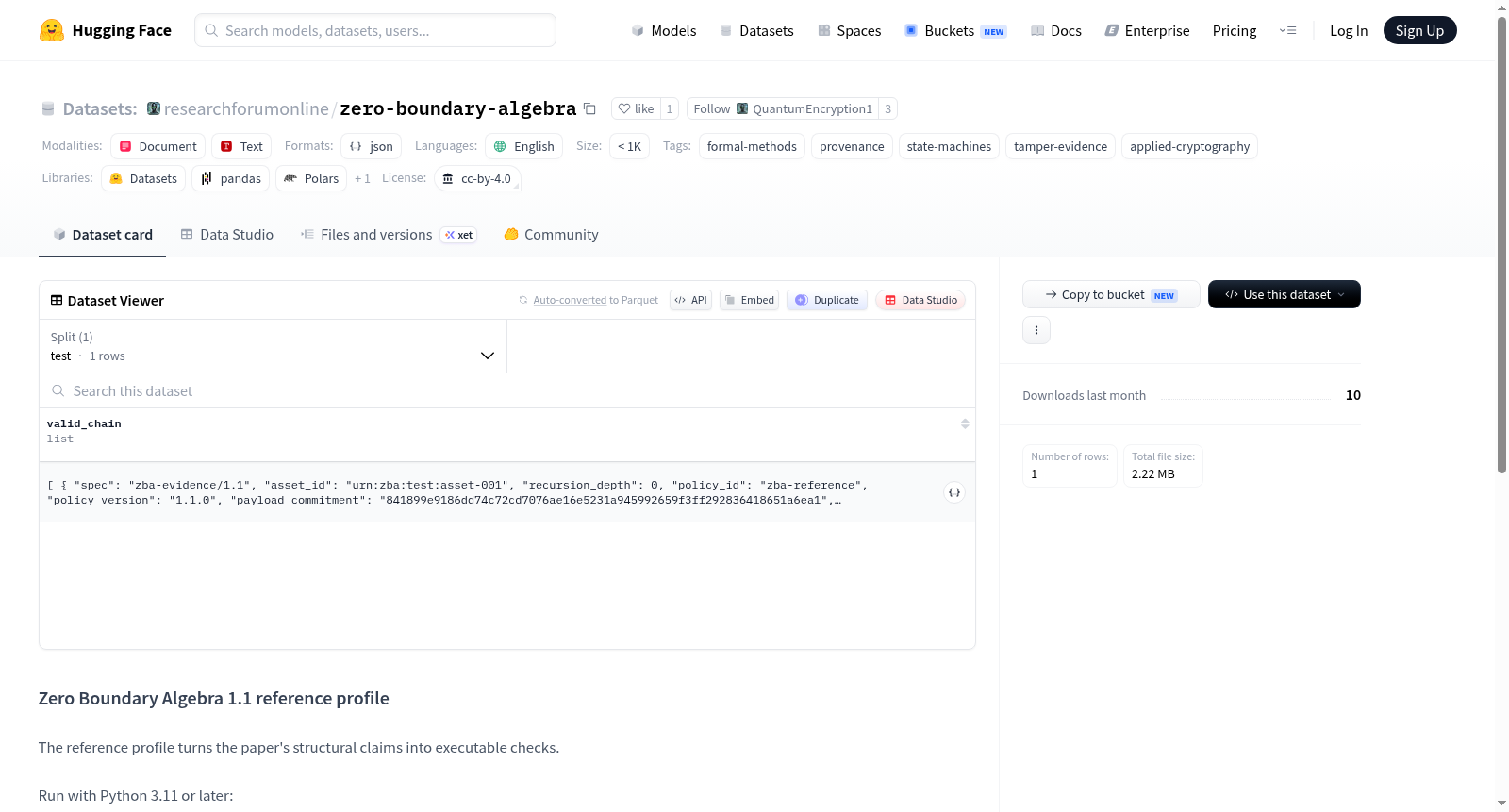Expand the Use this dataset dropdown

point(1285,294)
